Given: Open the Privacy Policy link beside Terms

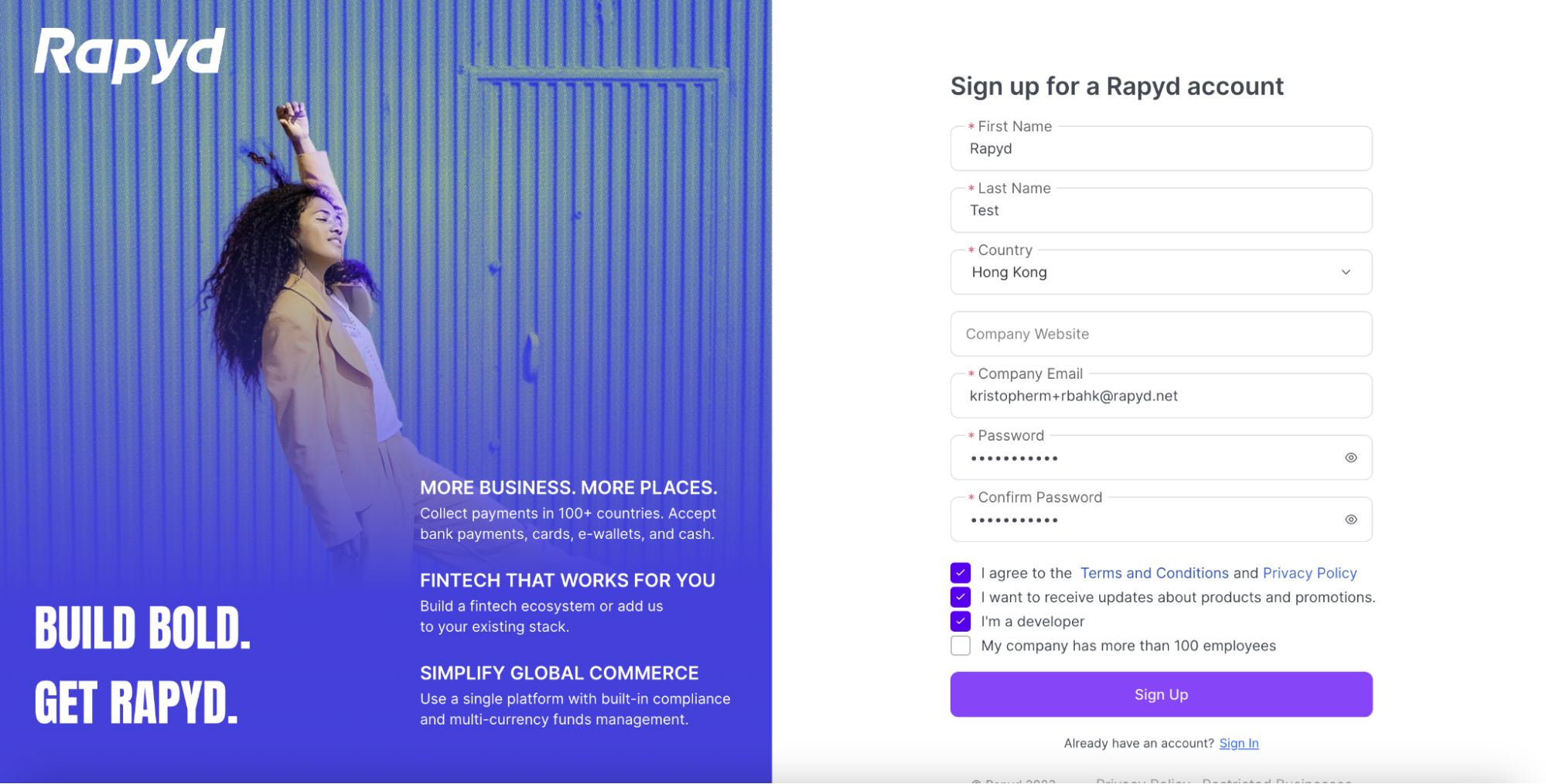Looking at the screenshot, I should point(1309,573).
